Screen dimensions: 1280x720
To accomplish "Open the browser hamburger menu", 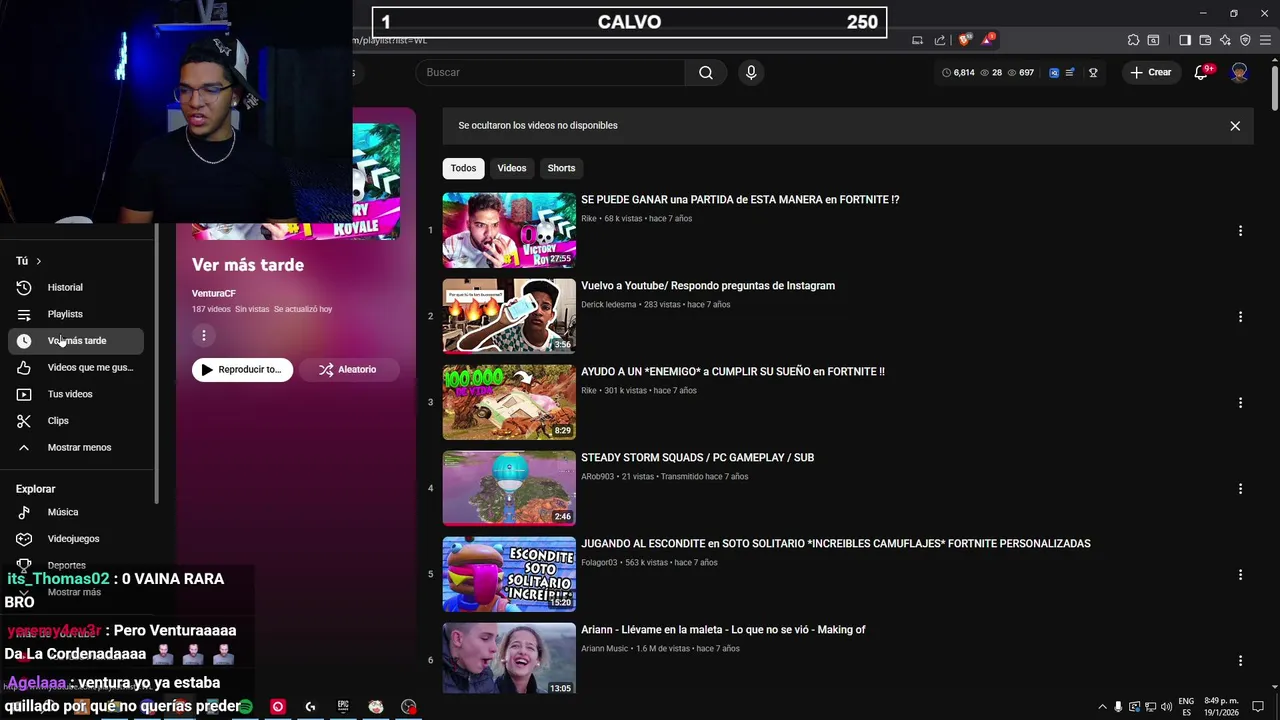I will click(1265, 40).
